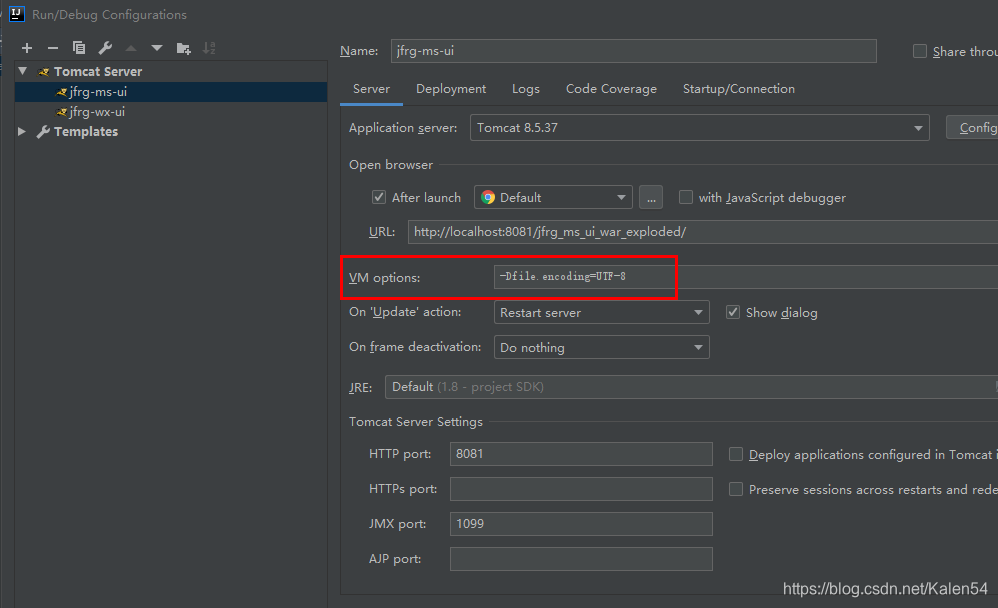Switch to the Deployment tab
The height and width of the screenshot is (608, 998).
pos(451,89)
